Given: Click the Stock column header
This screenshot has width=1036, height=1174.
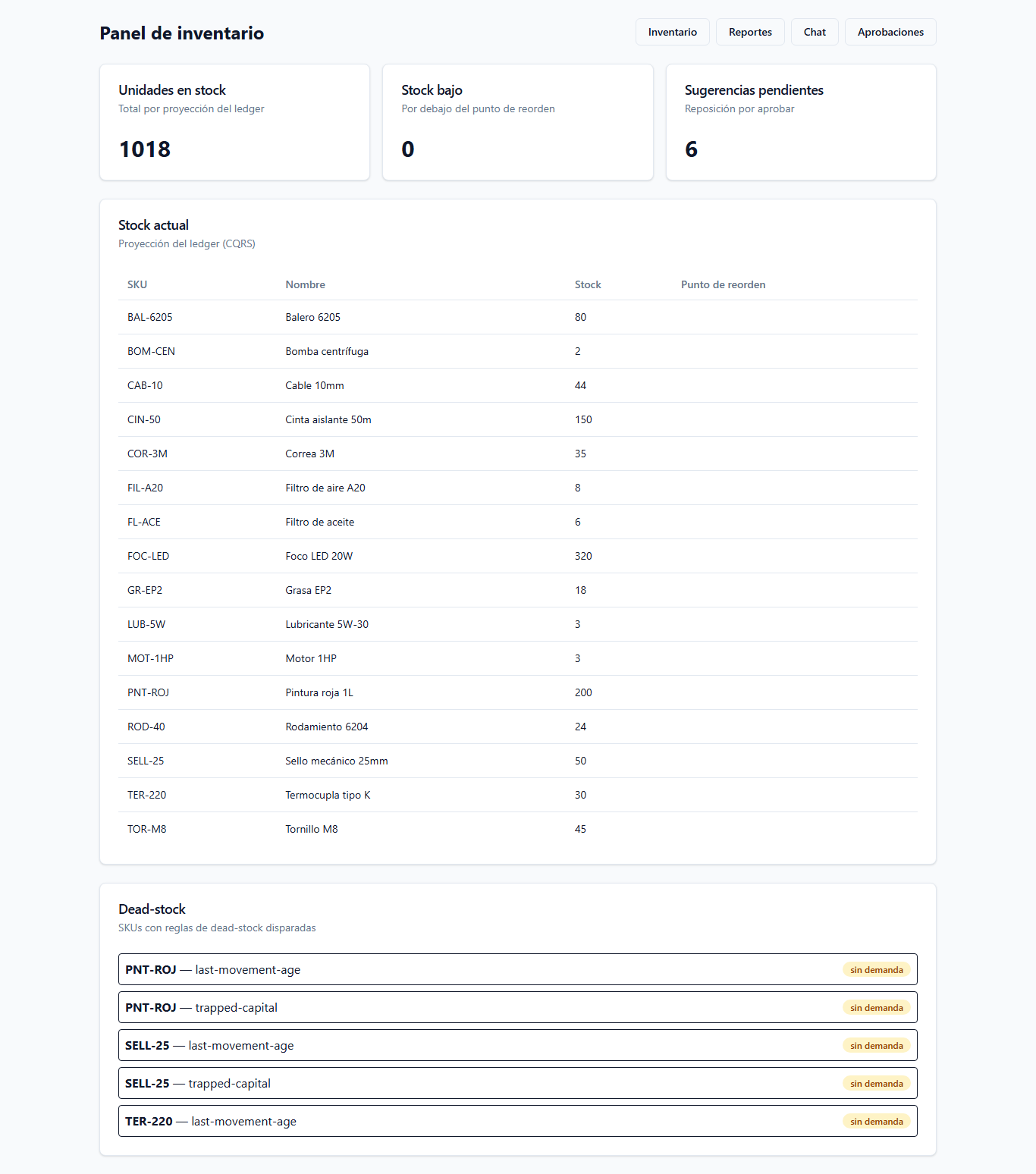Looking at the screenshot, I should coord(588,284).
